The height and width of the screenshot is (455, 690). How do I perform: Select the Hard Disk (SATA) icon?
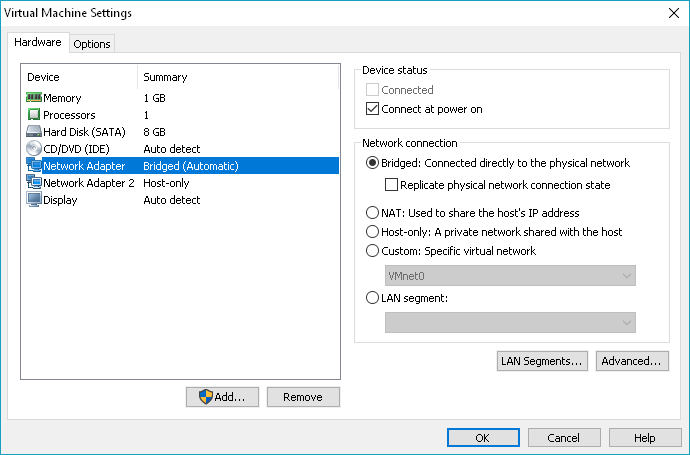33,132
